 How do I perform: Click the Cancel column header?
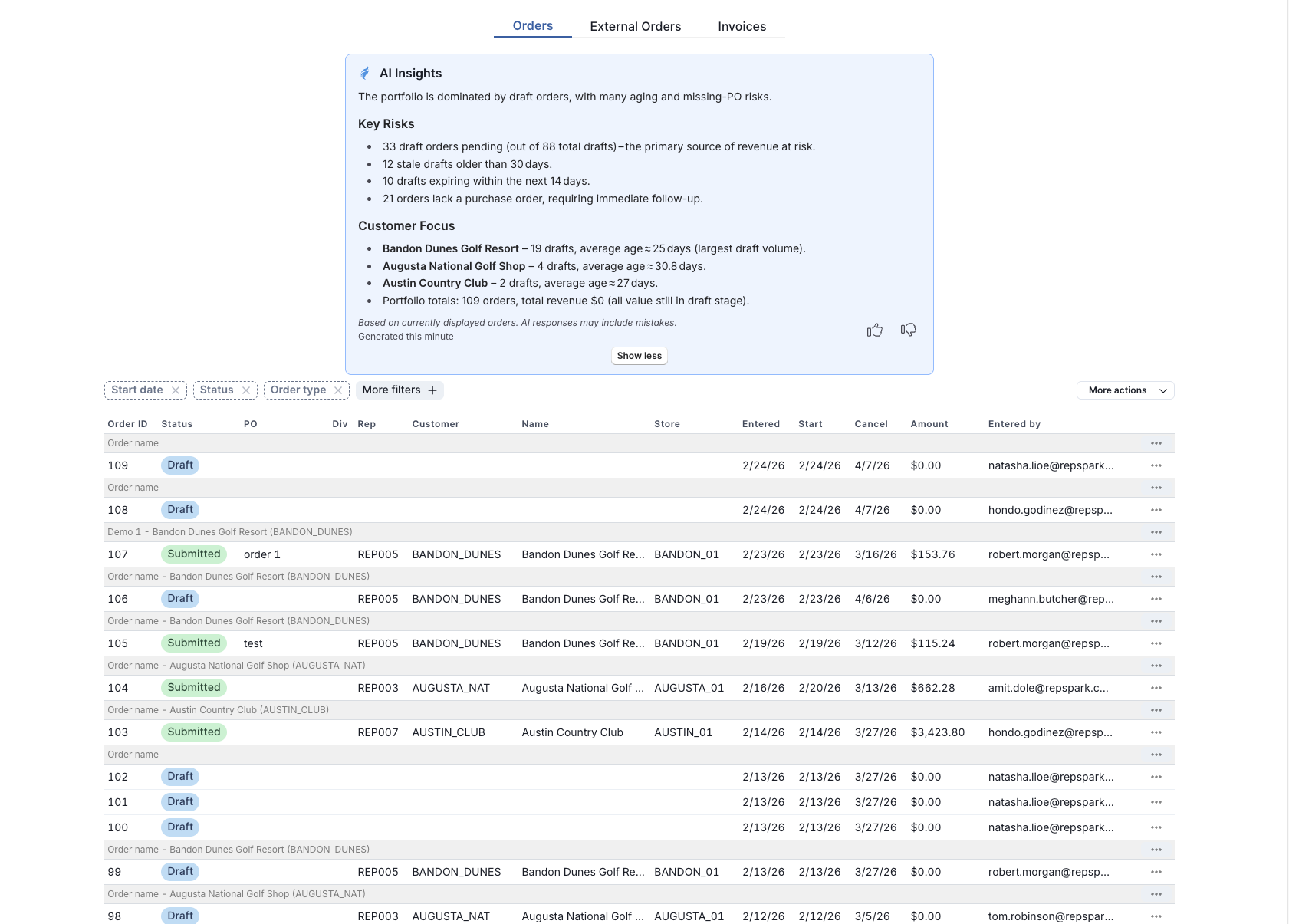click(x=871, y=424)
